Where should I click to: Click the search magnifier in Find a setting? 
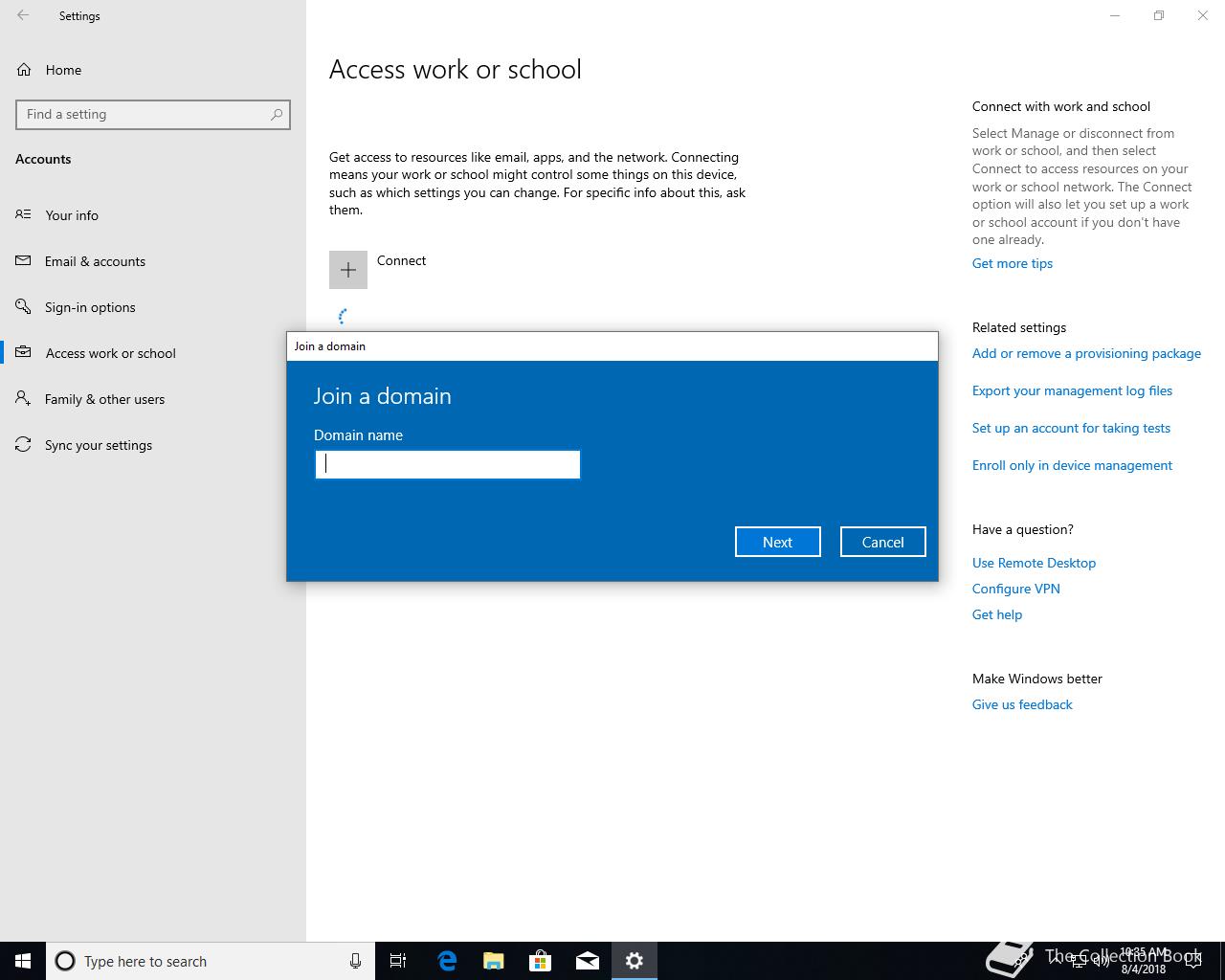pyautogui.click(x=277, y=114)
